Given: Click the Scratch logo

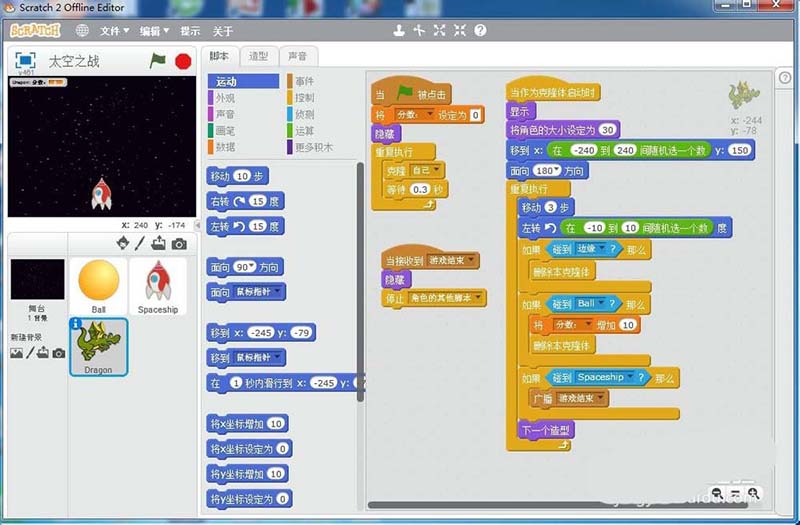Looking at the screenshot, I should 35,31.
